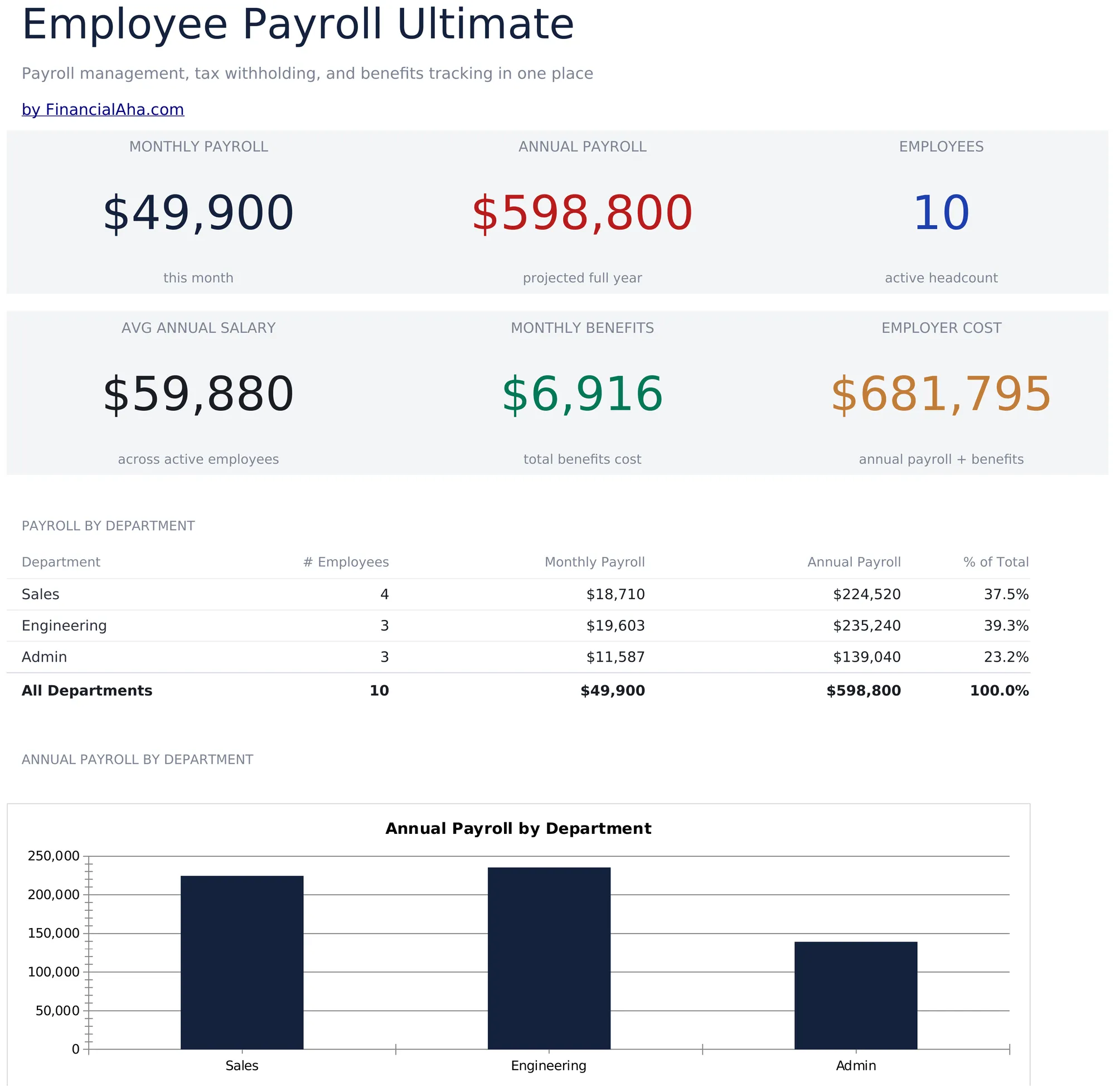Select the $6,916 monthly benefits value
This screenshot has width=1115, height=1092.
pos(583,395)
